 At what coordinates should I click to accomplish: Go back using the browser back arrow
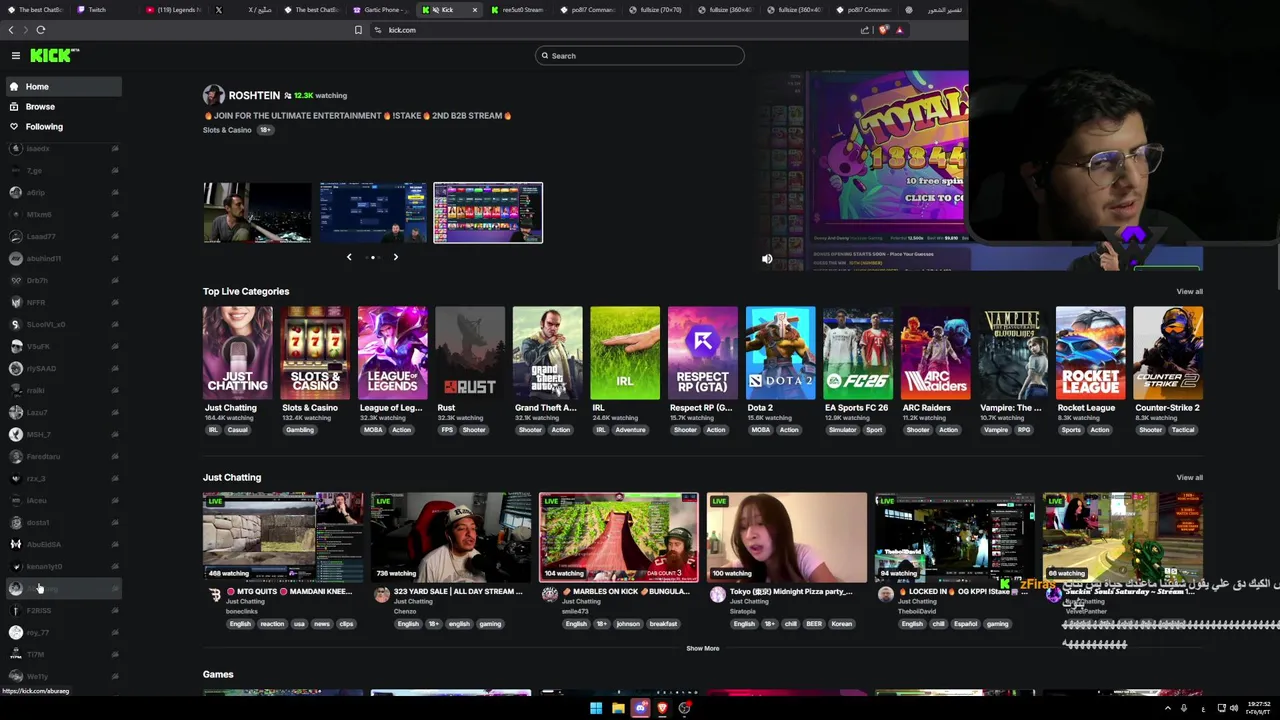(x=12, y=30)
